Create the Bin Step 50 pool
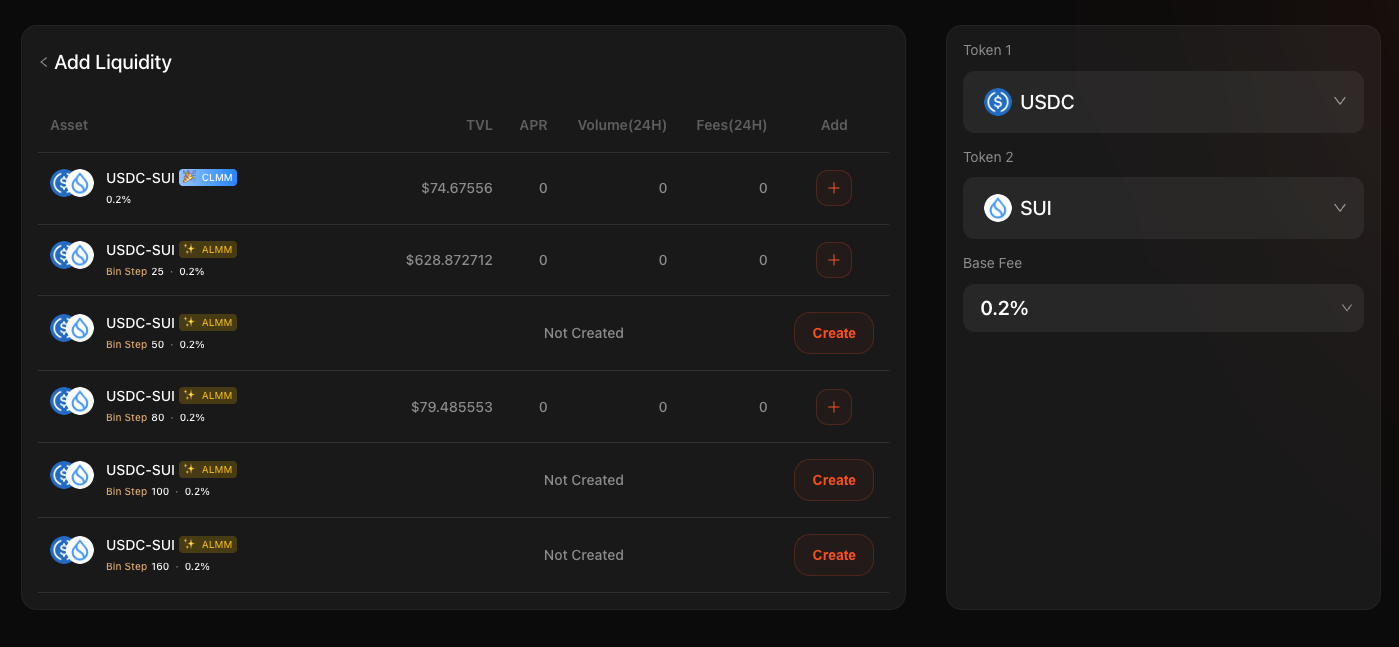1399x647 pixels. point(833,333)
